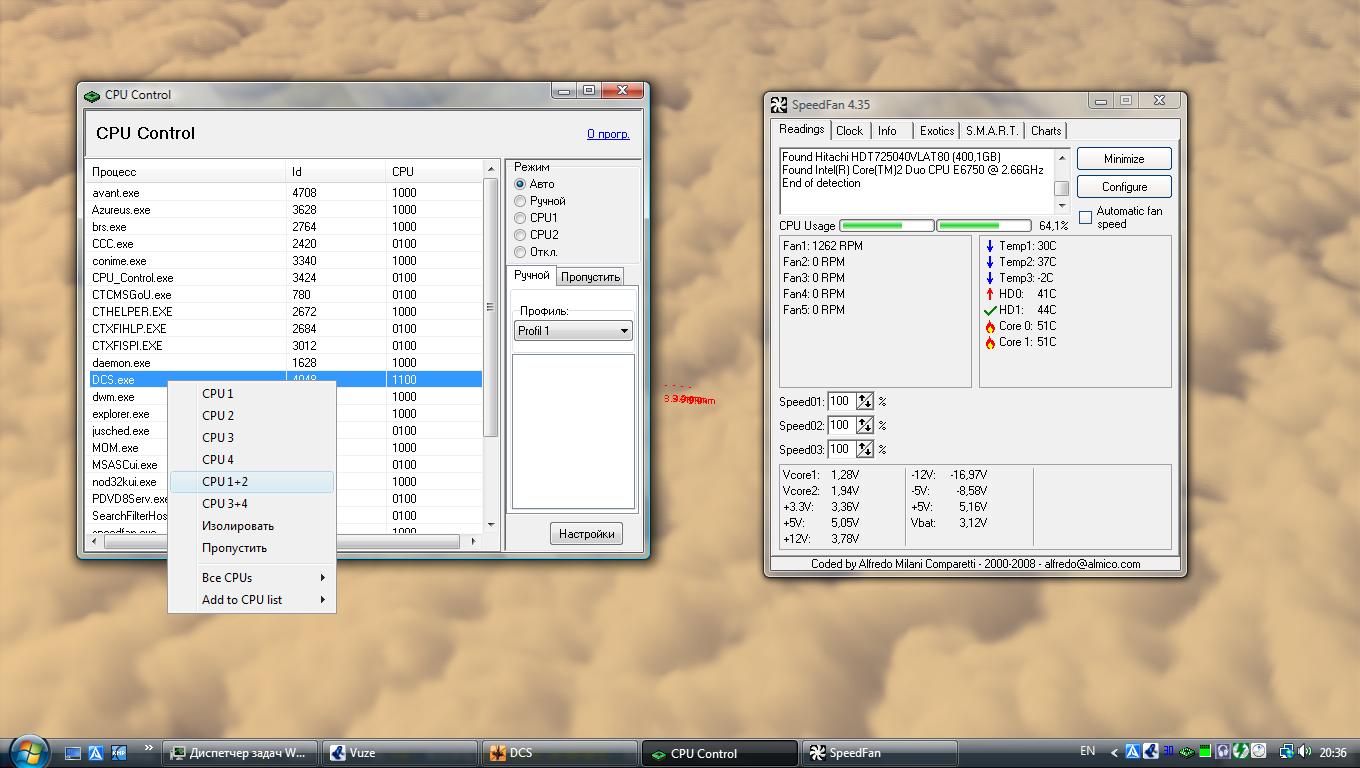Open the KMP player quick launch icon

(119, 753)
